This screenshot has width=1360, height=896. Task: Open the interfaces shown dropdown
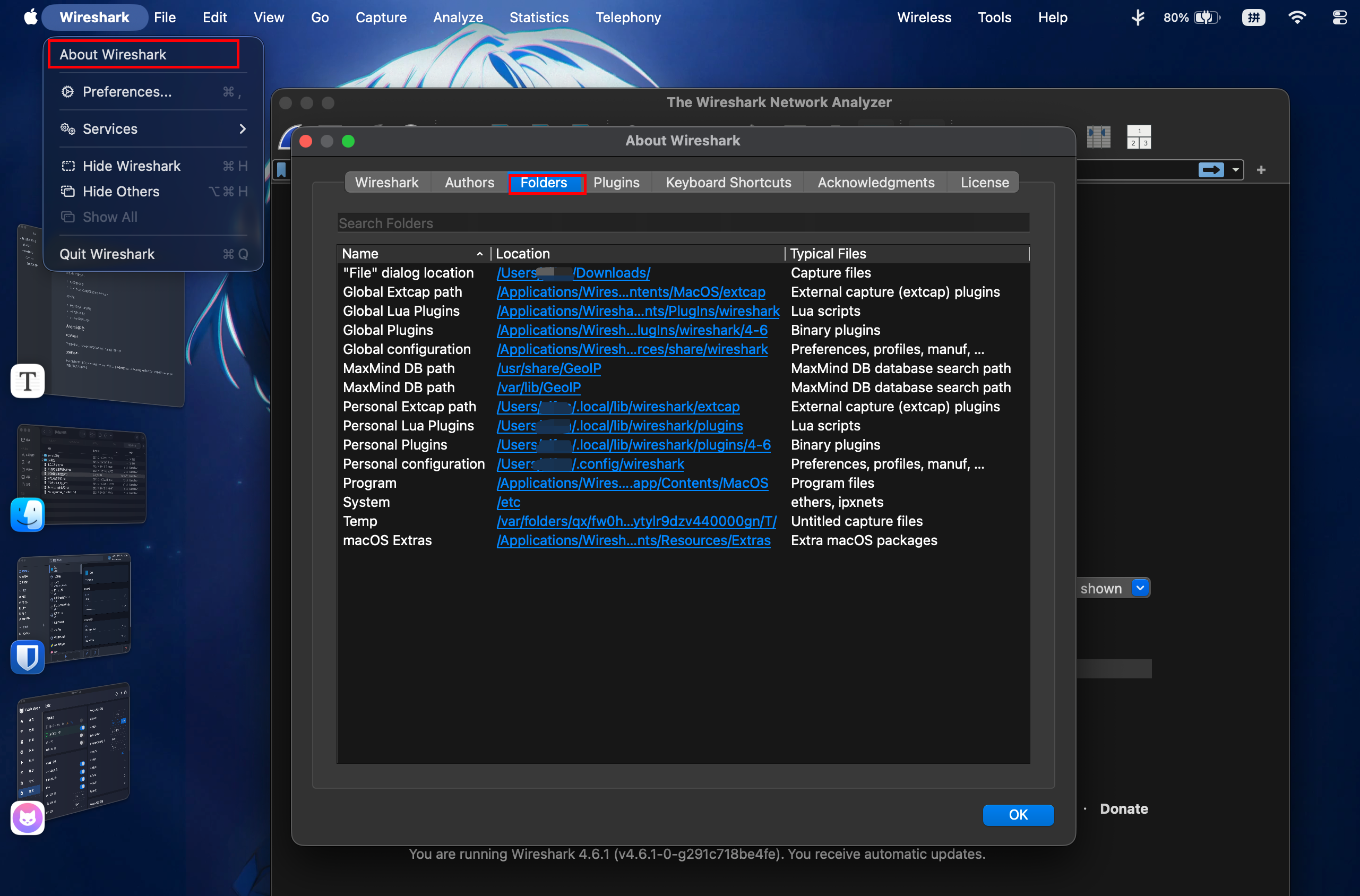pyautogui.click(x=1139, y=588)
